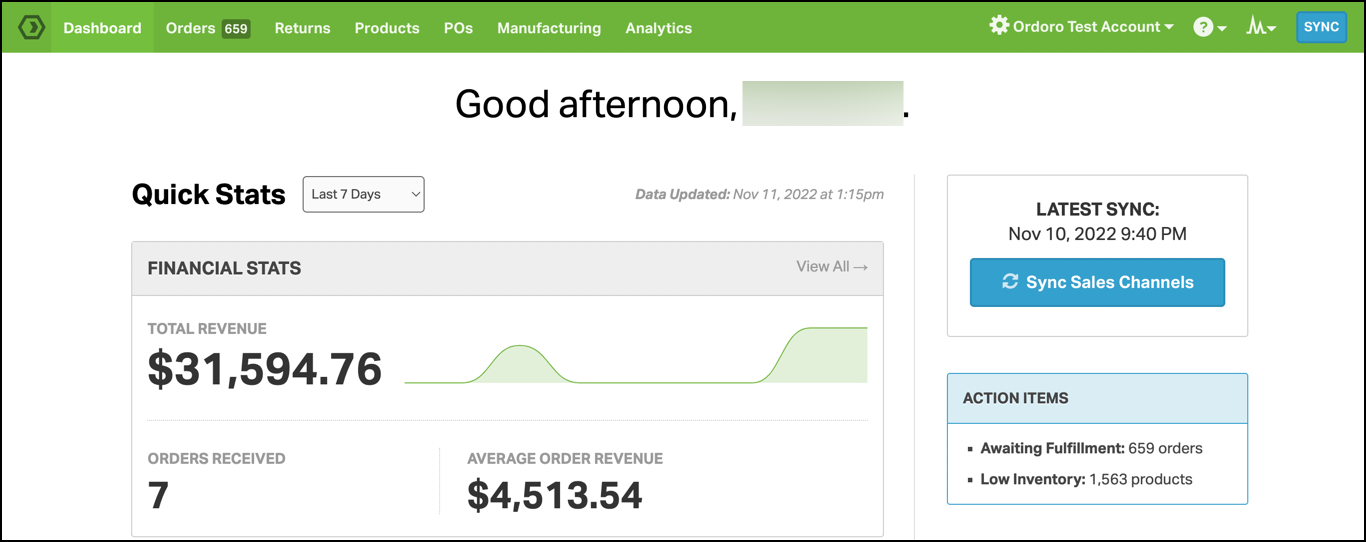Image resolution: width=1366 pixels, height=542 pixels.
Task: Expand the caret next to the help icon
Action: point(1222,30)
